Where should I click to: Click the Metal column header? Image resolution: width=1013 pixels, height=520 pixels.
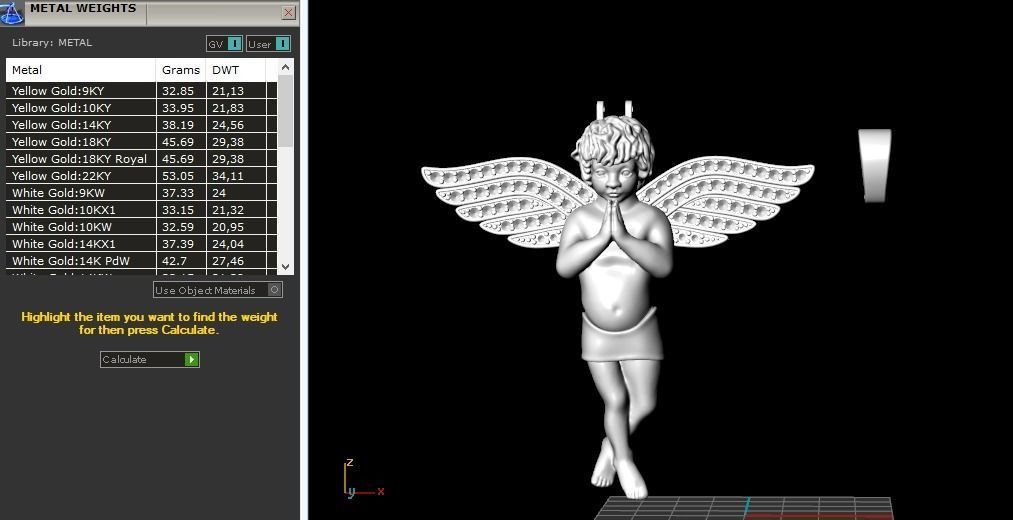pyautogui.click(x=81, y=70)
